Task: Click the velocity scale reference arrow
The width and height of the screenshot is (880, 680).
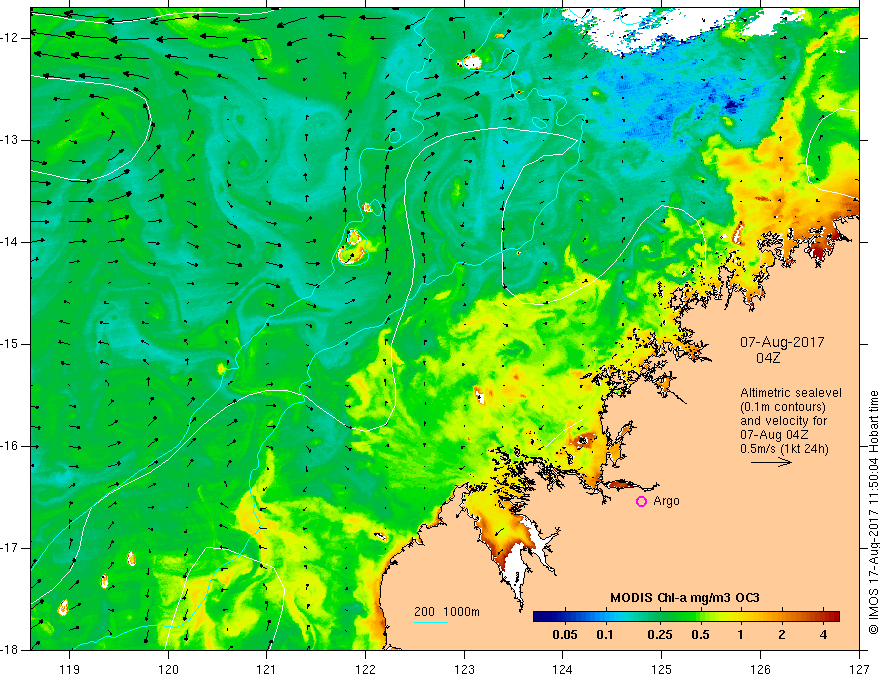Action: tap(771, 462)
